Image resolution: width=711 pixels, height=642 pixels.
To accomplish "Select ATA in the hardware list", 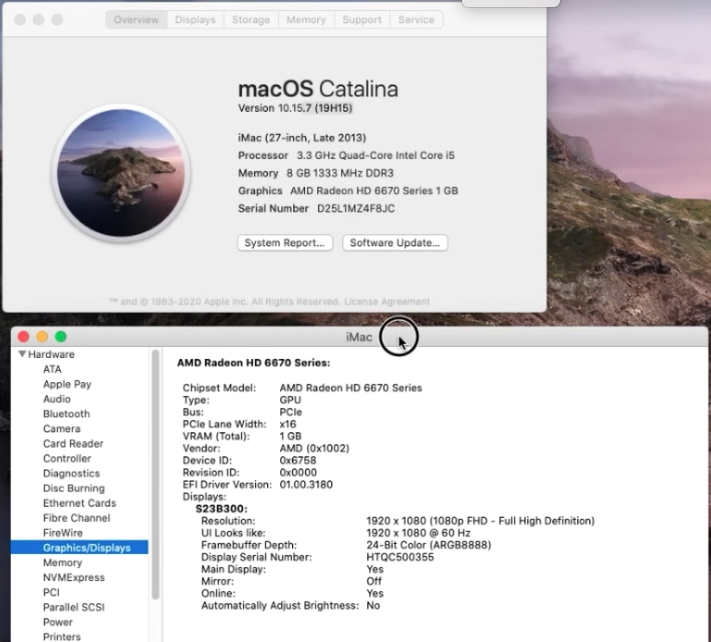I will tap(52, 369).
